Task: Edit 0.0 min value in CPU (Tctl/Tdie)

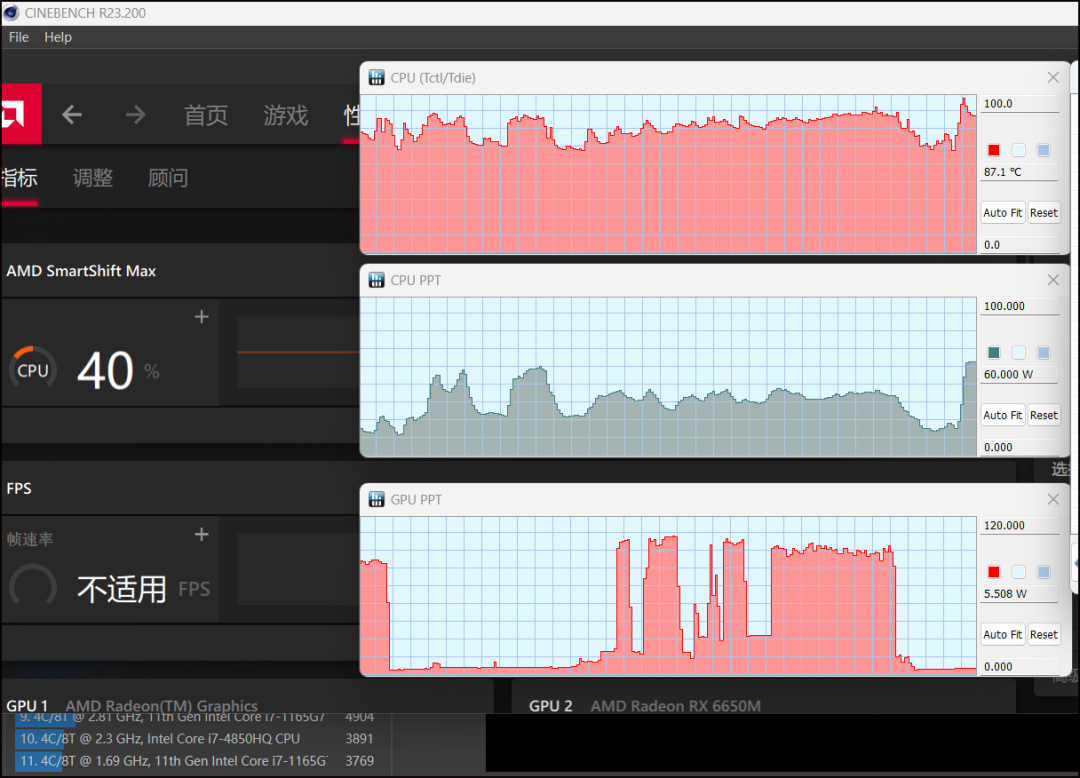Action: click(1019, 244)
